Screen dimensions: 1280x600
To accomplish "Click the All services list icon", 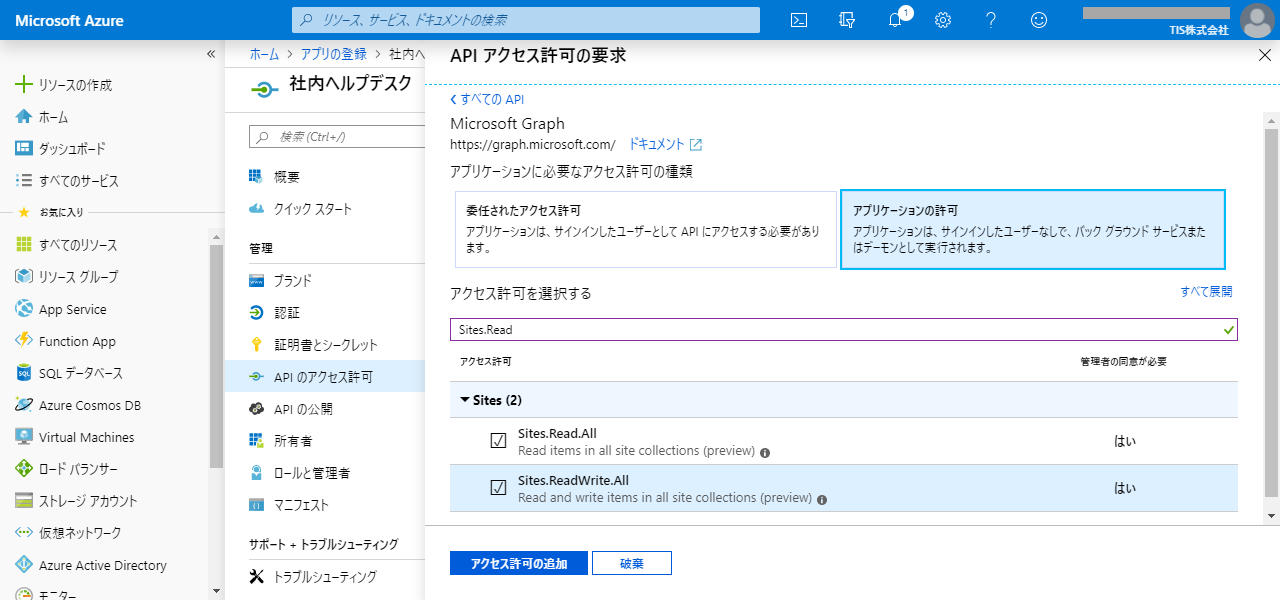I will 24,181.
